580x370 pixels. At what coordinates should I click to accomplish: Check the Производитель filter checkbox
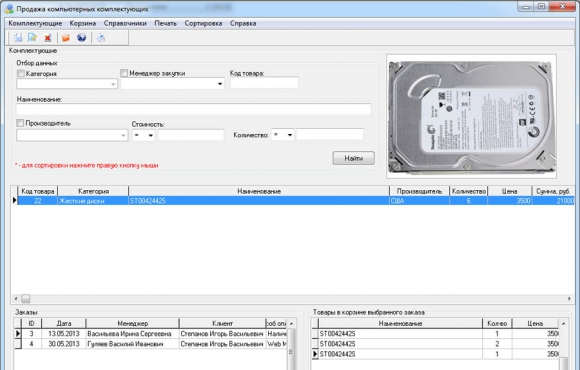coord(20,123)
